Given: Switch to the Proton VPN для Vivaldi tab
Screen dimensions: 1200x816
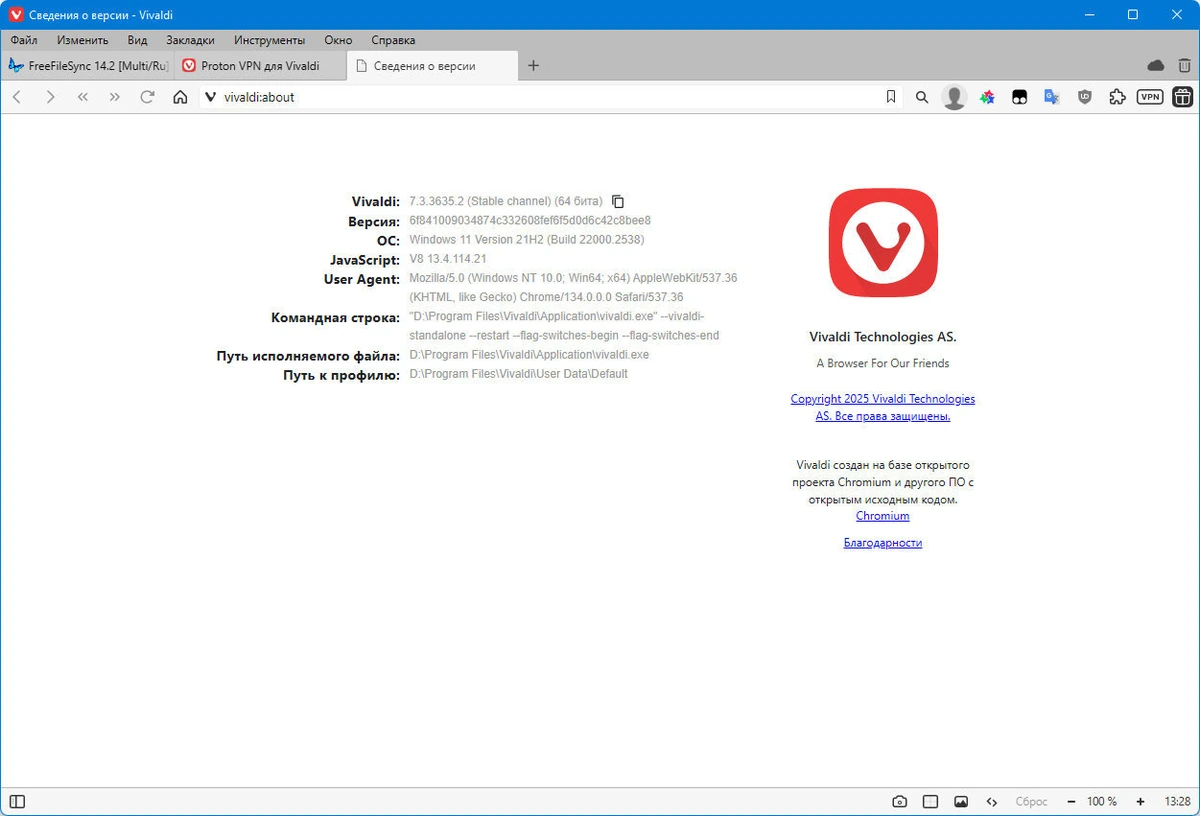Looking at the screenshot, I should pyautogui.click(x=260, y=66).
